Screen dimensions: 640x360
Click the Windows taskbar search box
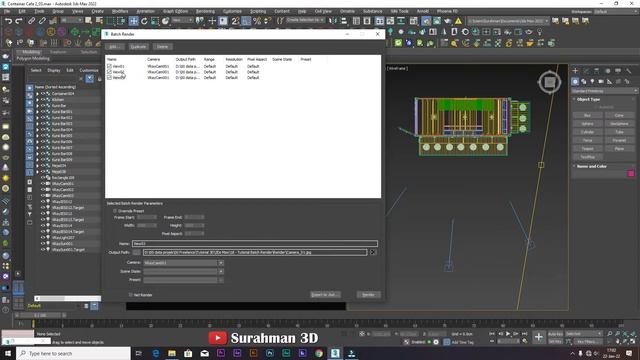tap(74, 353)
